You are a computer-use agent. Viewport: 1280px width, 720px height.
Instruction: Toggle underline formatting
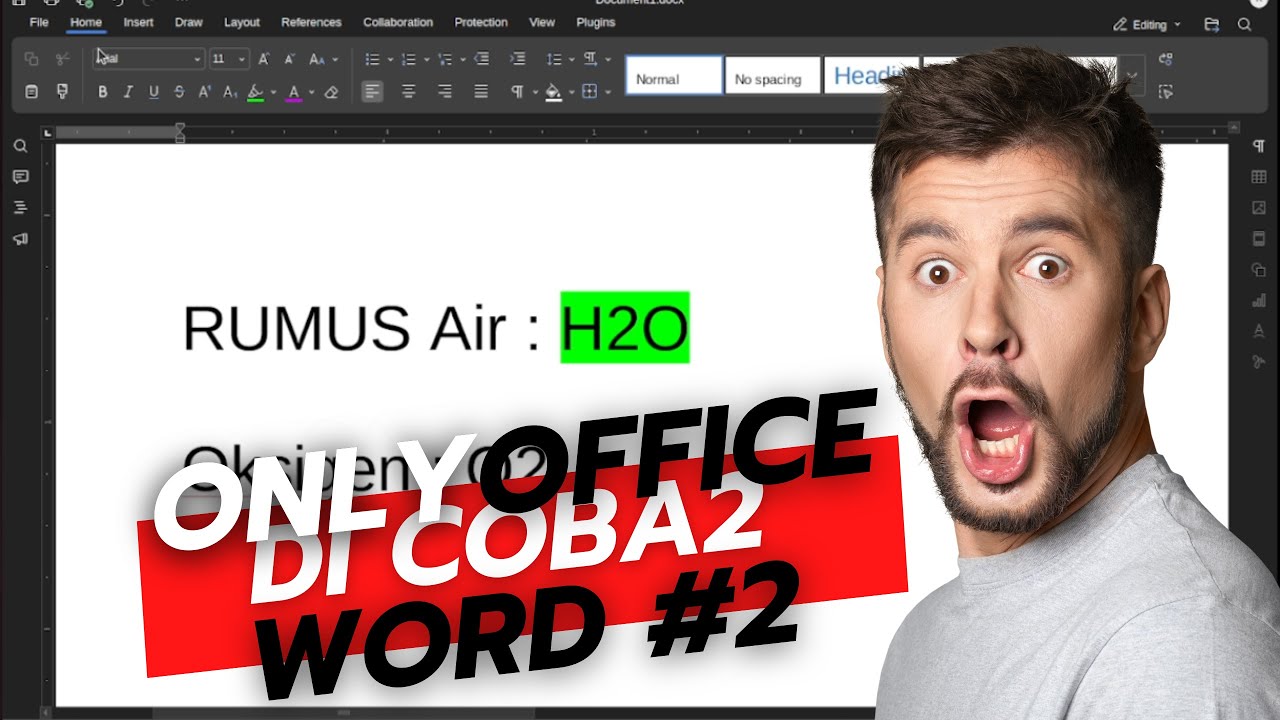pos(154,92)
